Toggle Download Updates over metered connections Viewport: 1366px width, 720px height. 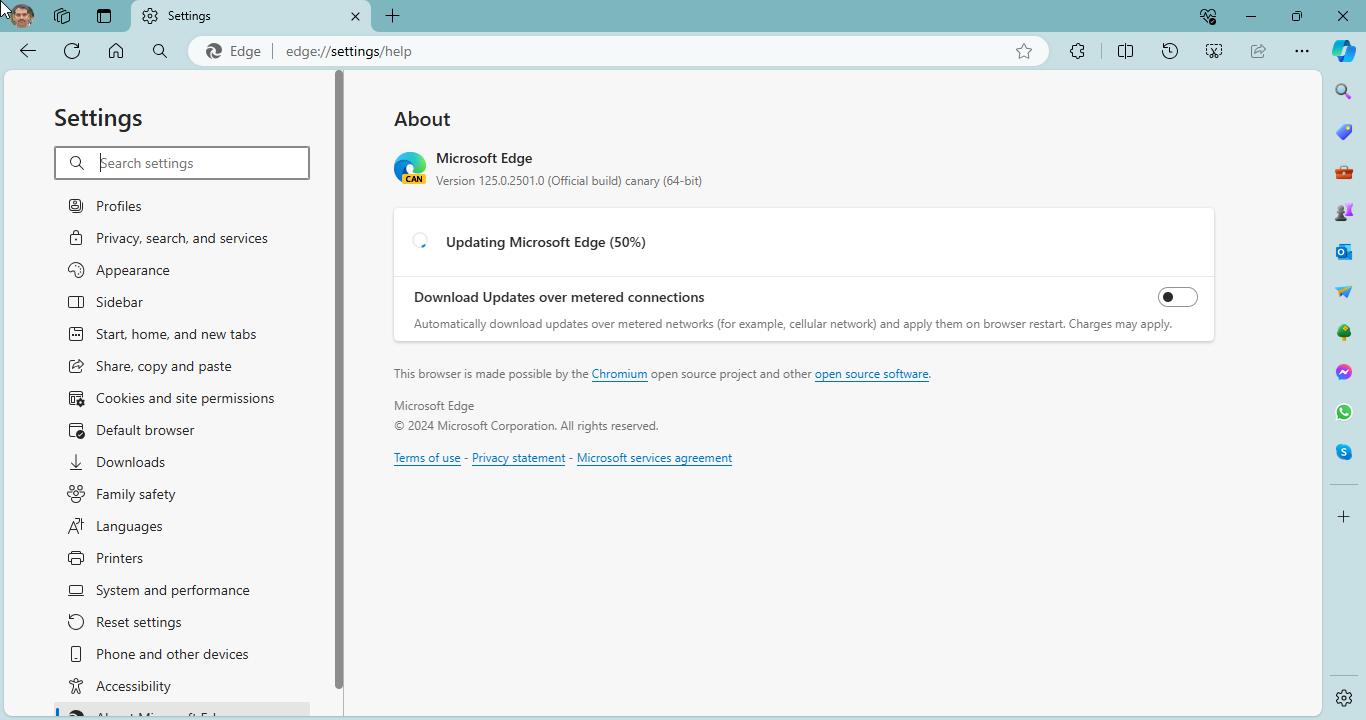click(x=1177, y=297)
